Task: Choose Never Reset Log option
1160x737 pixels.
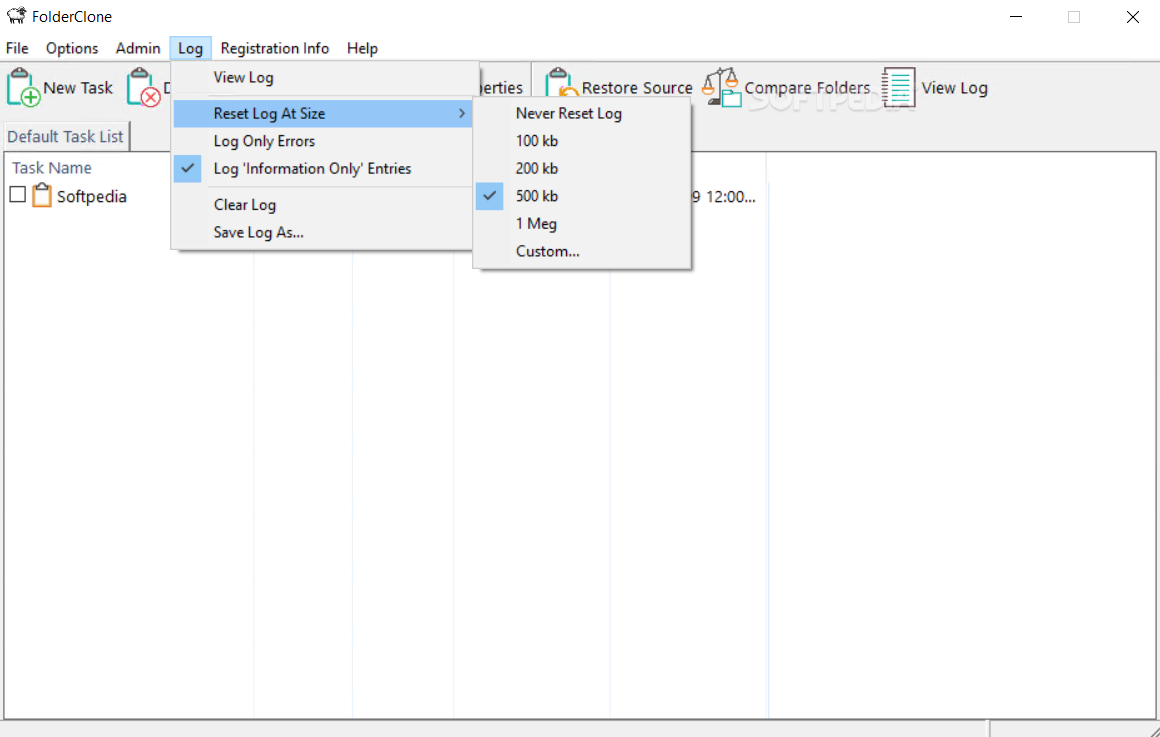Action: coord(582,114)
